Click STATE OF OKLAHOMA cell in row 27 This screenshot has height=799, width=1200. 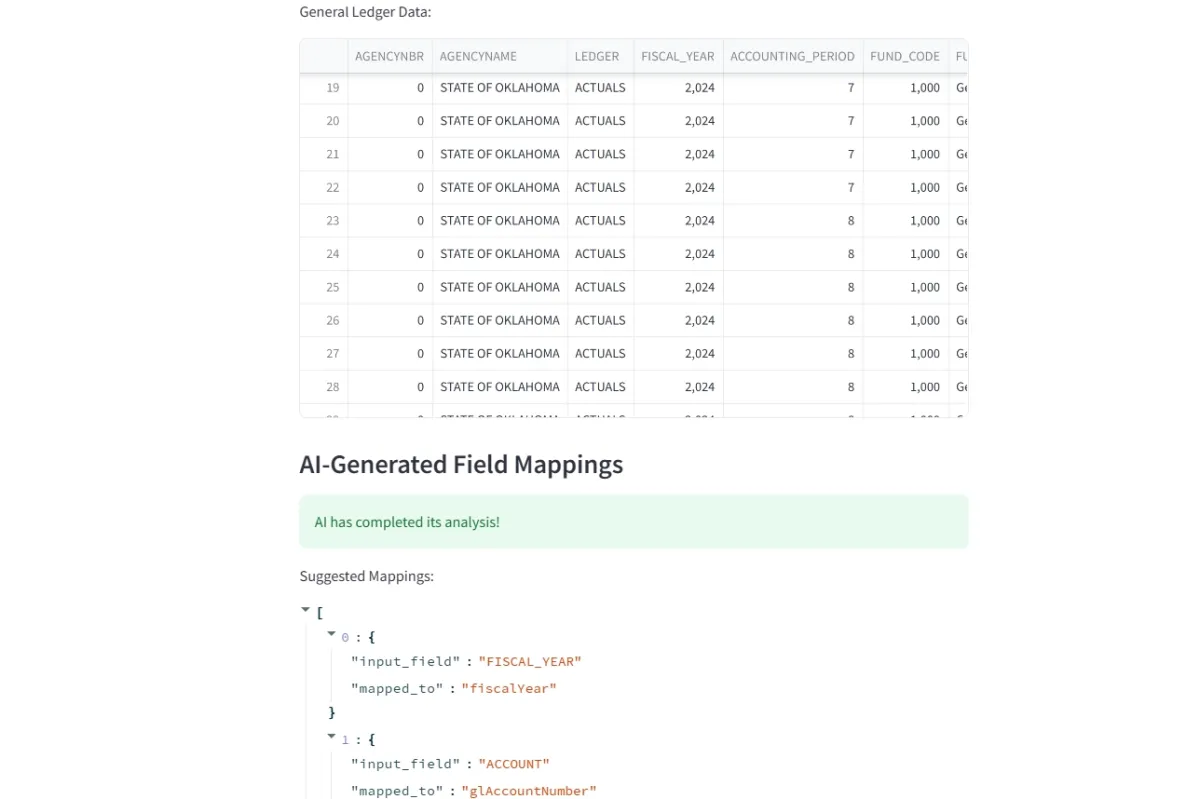(500, 354)
